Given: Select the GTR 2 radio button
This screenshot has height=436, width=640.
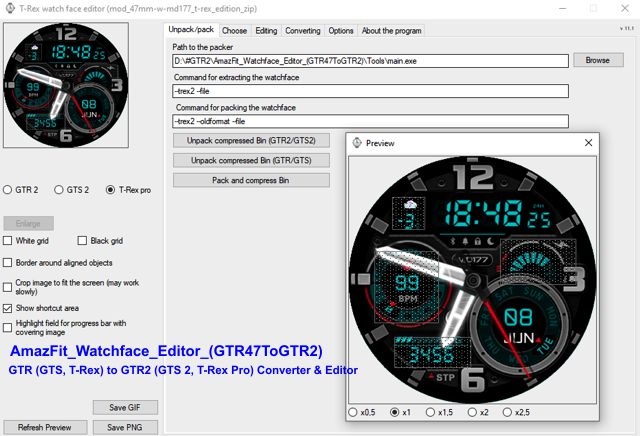Looking at the screenshot, I should click(7, 190).
